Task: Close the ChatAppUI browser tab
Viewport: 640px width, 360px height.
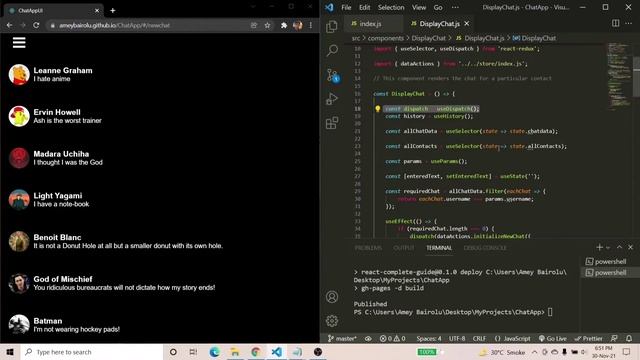Action: tap(97, 11)
